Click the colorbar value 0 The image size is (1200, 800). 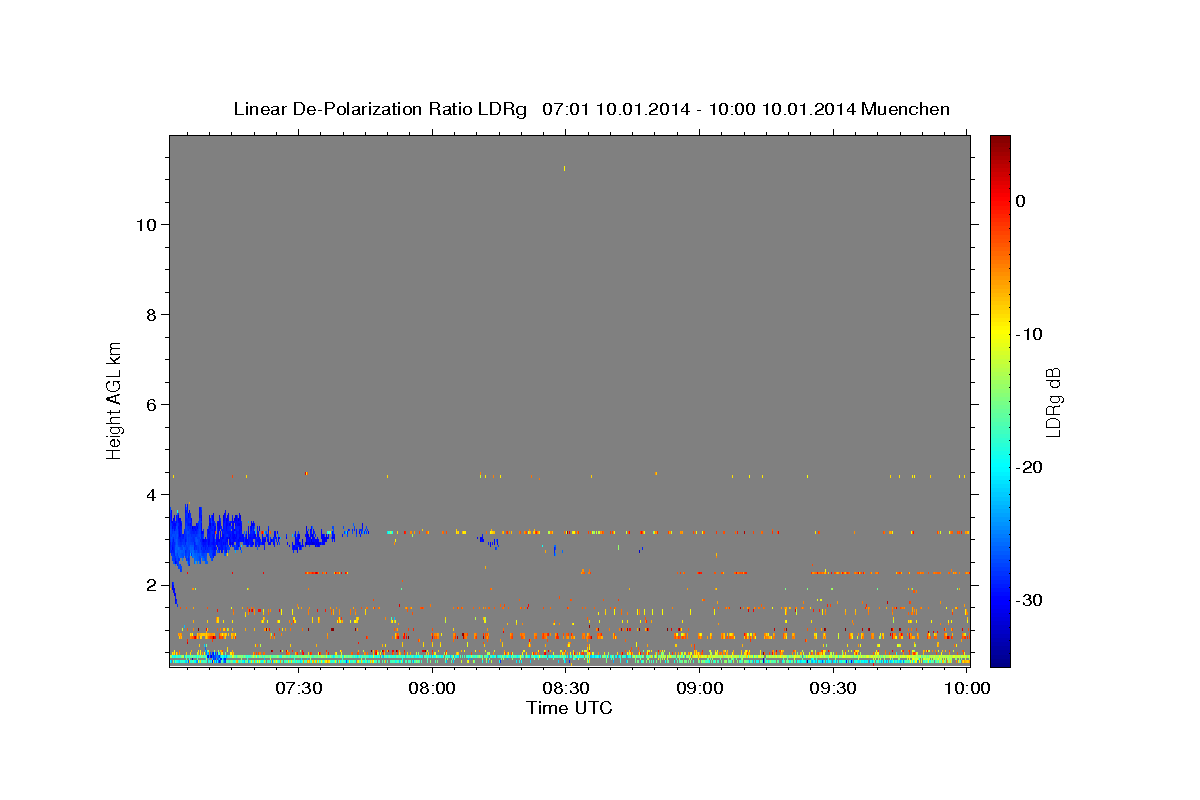(1021, 201)
